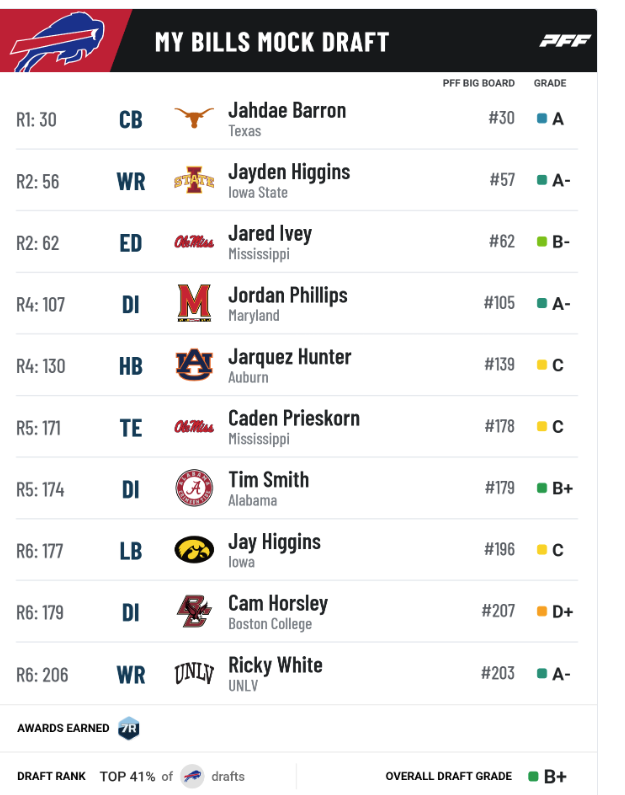Click the small Bills icon in draft rank
The height and width of the screenshot is (795, 625).
tap(192, 776)
